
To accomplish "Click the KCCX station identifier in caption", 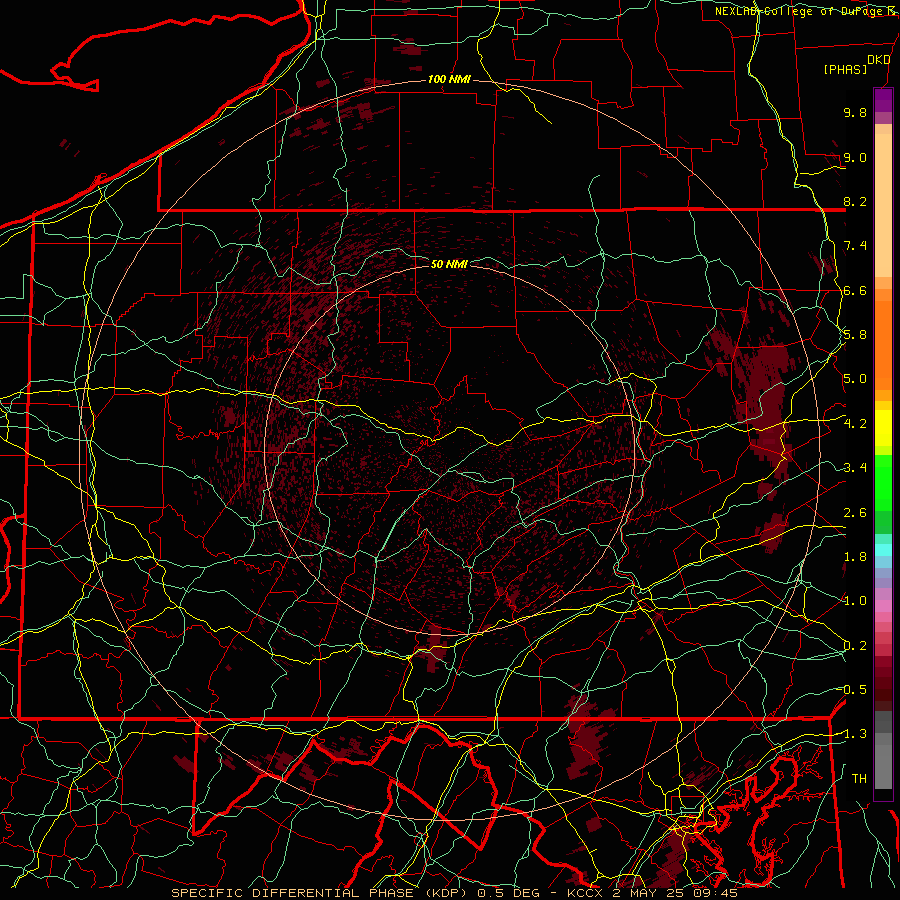I will [x=585, y=893].
